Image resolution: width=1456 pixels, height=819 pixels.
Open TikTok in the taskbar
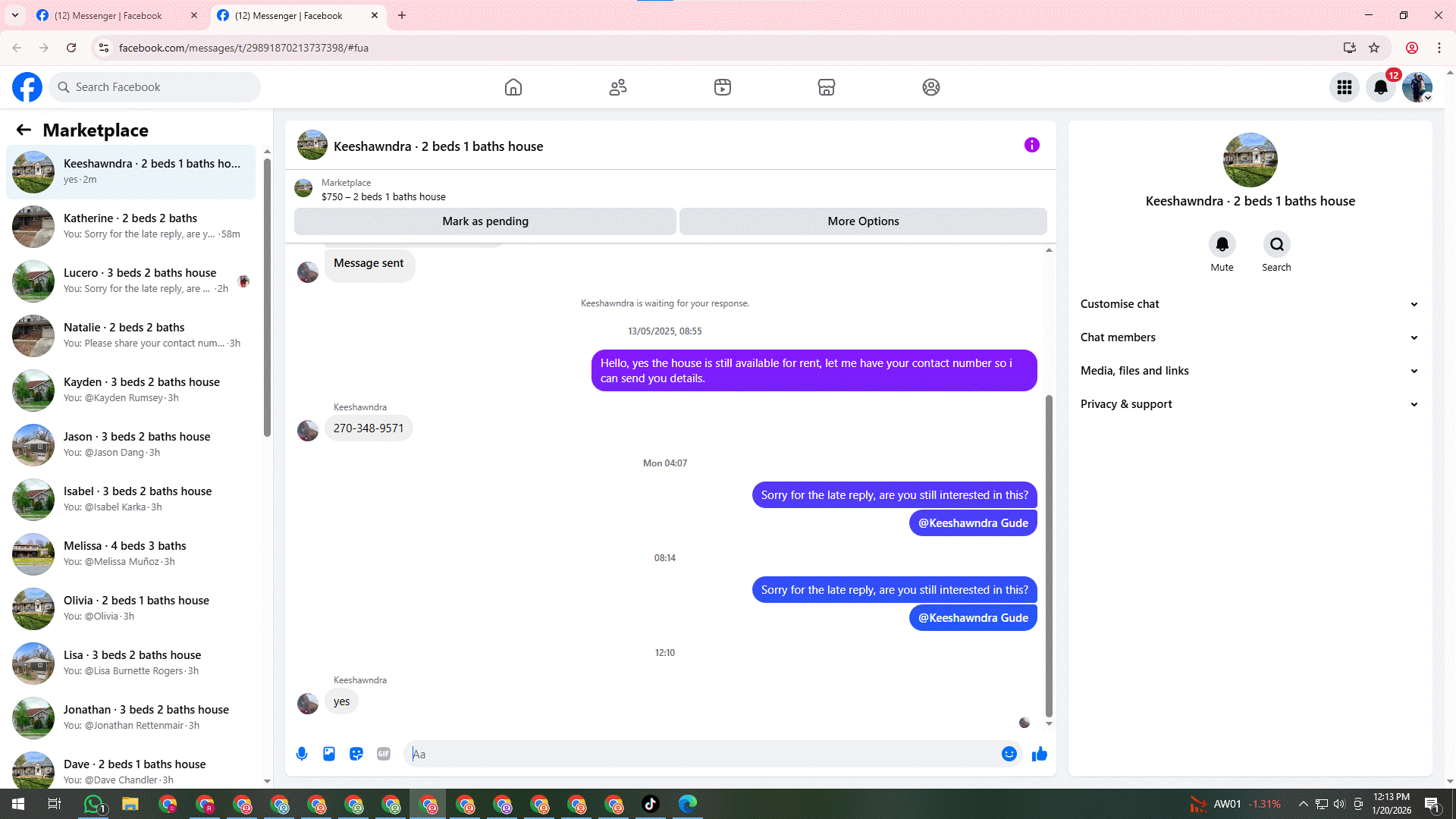pyautogui.click(x=651, y=804)
